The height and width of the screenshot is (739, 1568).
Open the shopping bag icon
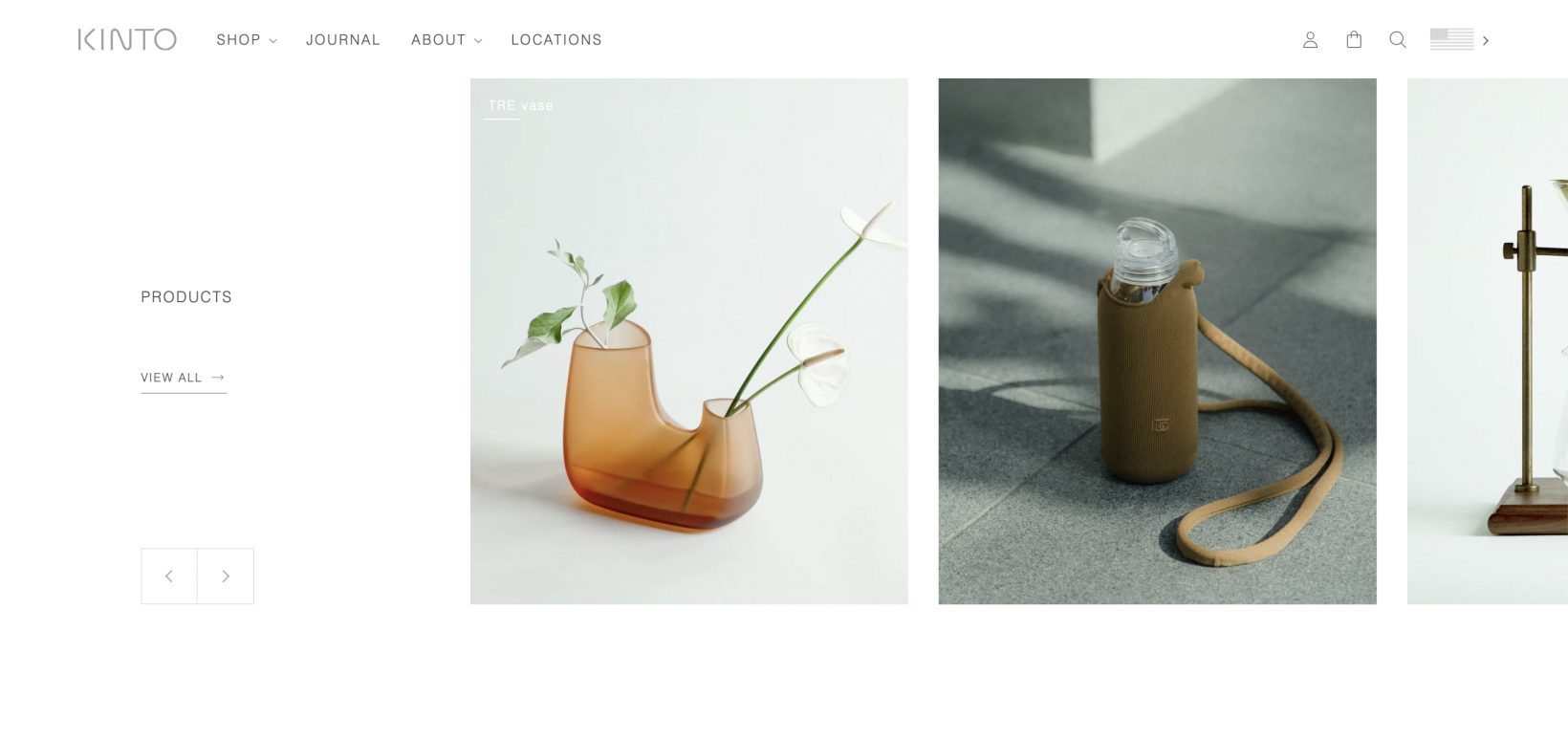[1354, 39]
